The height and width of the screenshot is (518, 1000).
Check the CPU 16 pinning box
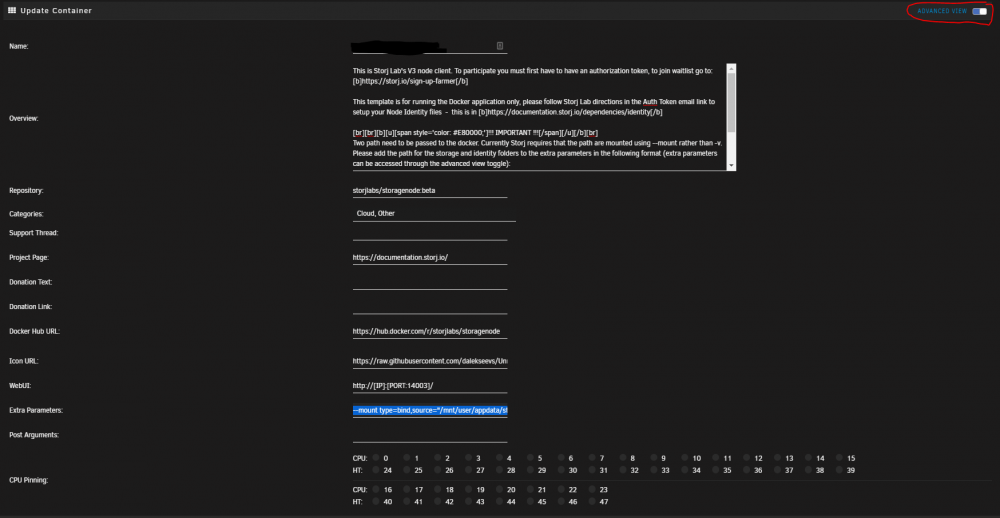pos(376,490)
